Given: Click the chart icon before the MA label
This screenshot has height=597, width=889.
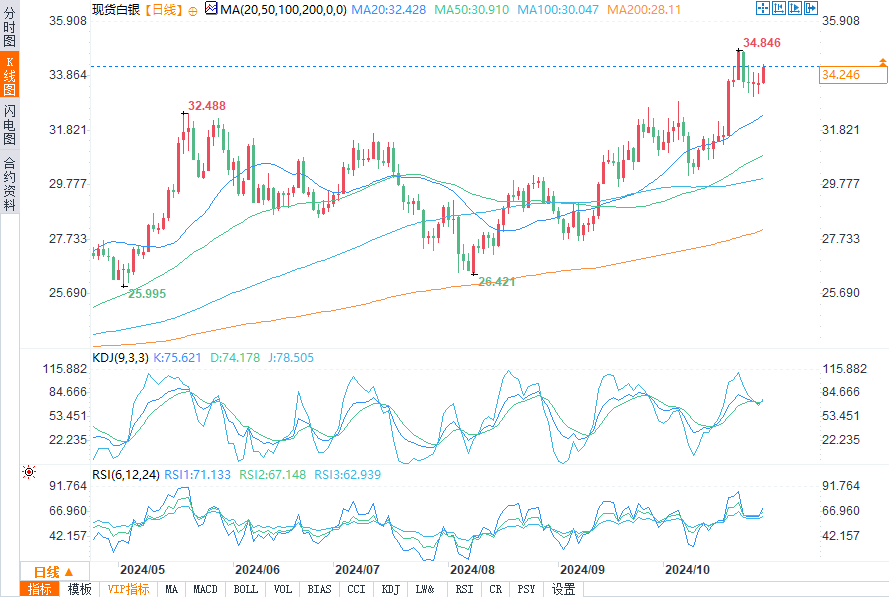Looking at the screenshot, I should [210, 9].
